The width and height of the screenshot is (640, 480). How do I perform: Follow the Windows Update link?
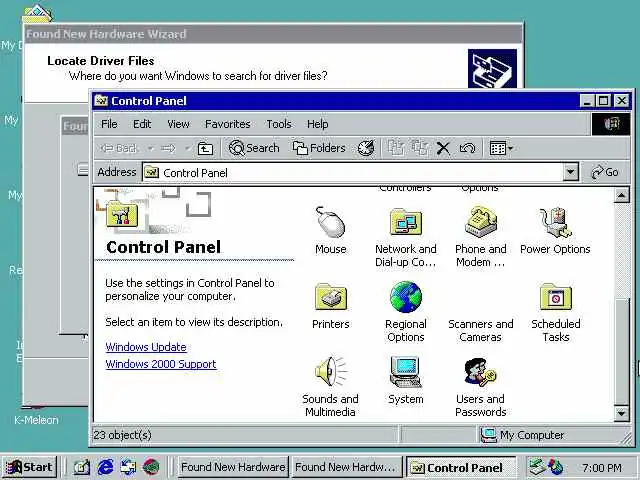tap(146, 347)
